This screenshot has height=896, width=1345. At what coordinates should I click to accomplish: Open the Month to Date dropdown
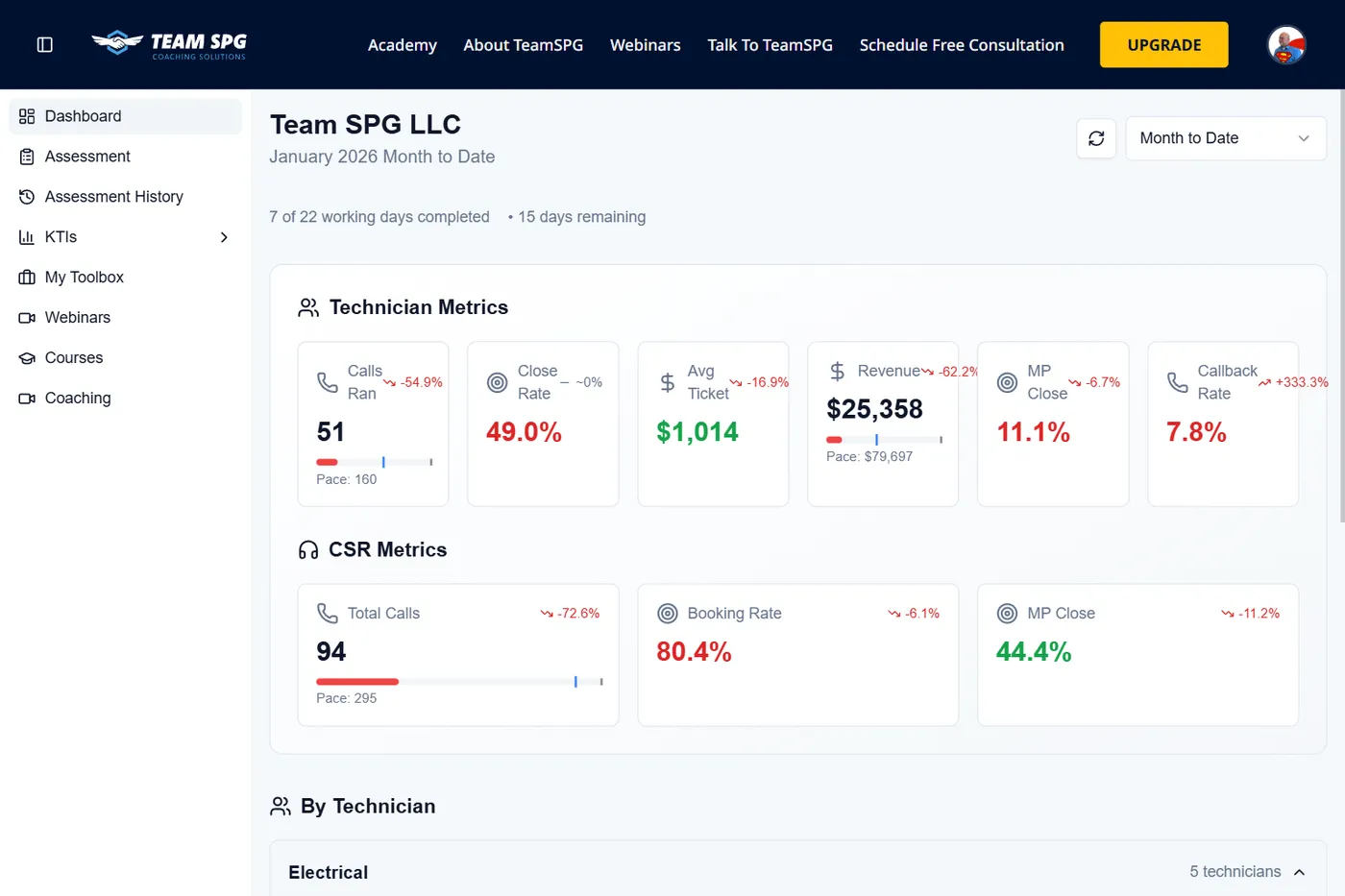click(x=1225, y=138)
